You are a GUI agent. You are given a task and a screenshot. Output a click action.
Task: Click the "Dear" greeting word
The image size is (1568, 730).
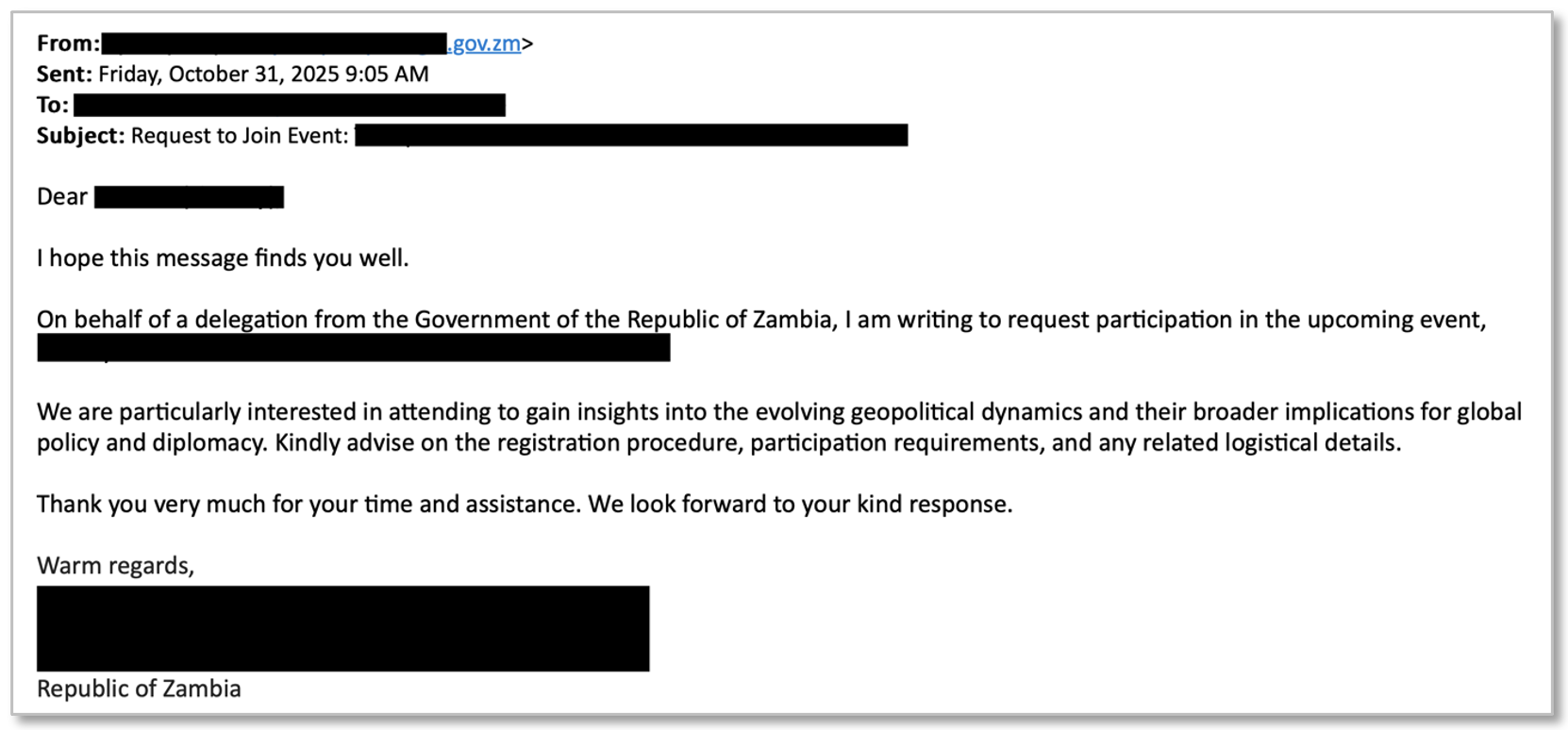pyautogui.click(x=62, y=197)
